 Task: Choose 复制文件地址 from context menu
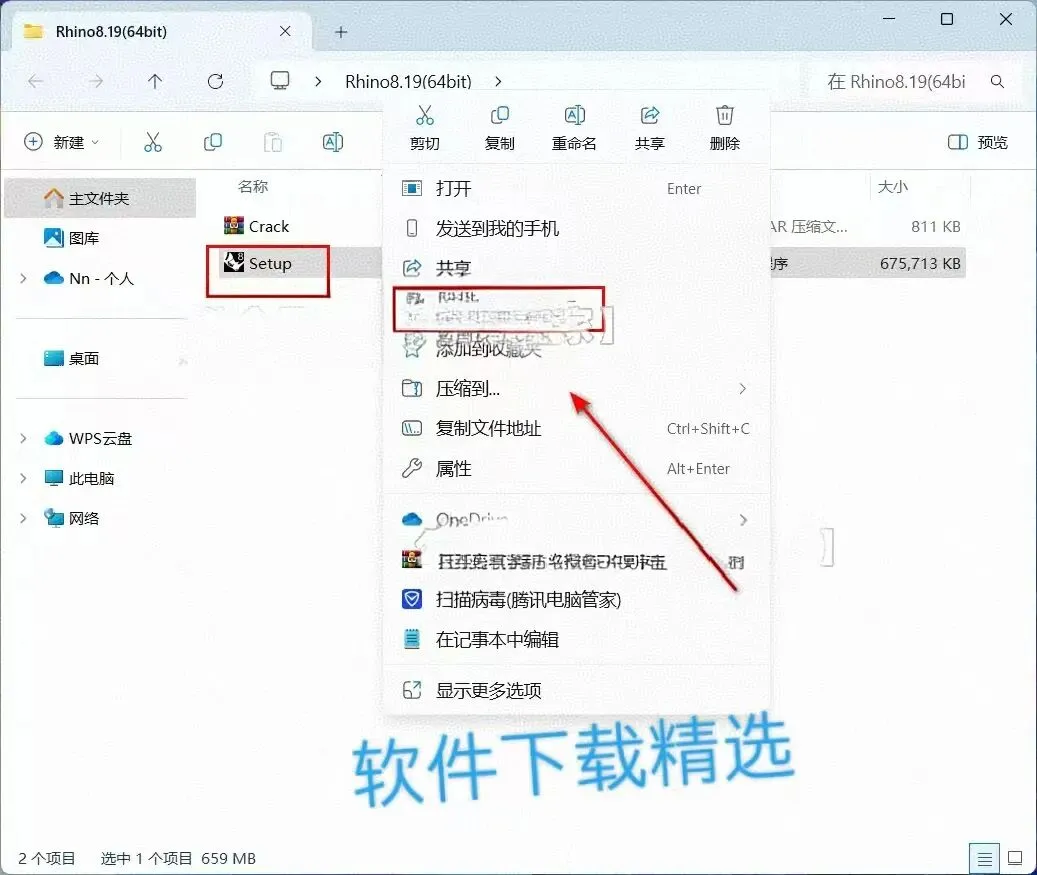[576, 429]
